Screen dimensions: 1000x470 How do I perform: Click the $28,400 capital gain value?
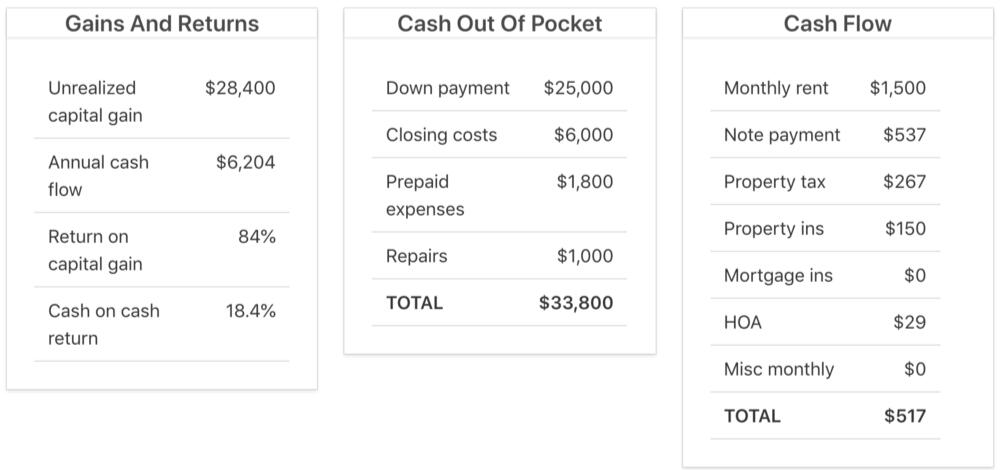point(240,88)
